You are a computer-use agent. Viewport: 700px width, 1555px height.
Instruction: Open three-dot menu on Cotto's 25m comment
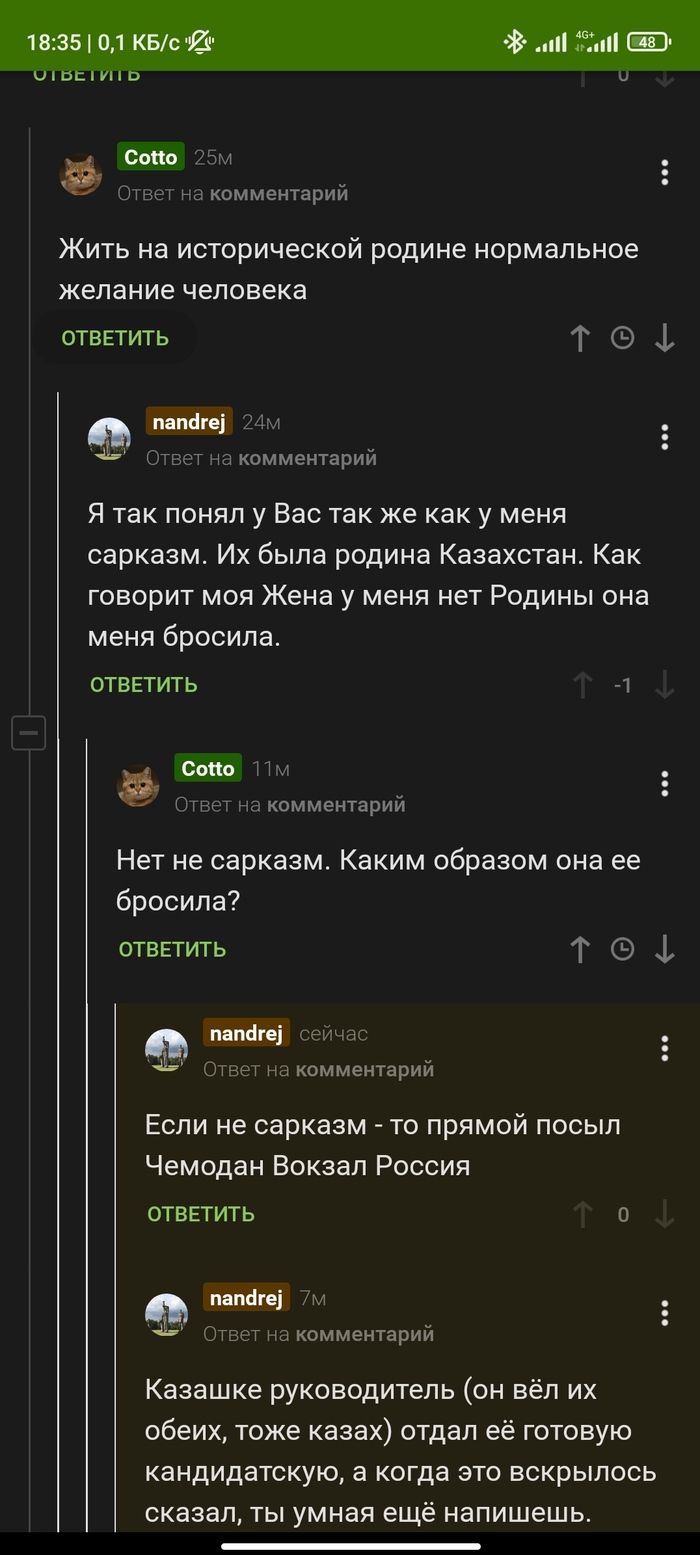665,173
